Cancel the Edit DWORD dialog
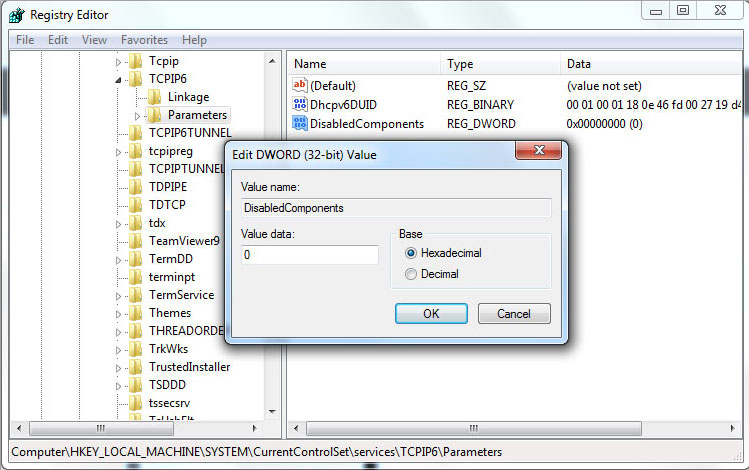 (x=513, y=313)
